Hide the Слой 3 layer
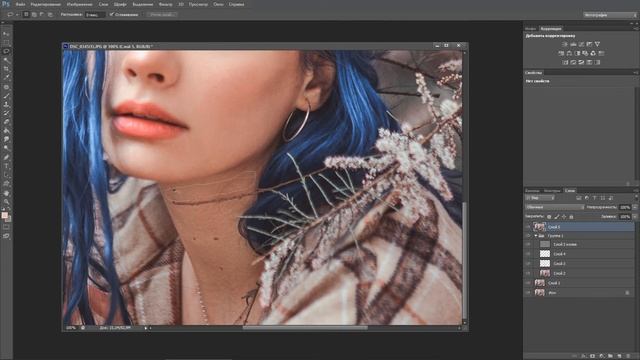640x360 pixels. 528,264
